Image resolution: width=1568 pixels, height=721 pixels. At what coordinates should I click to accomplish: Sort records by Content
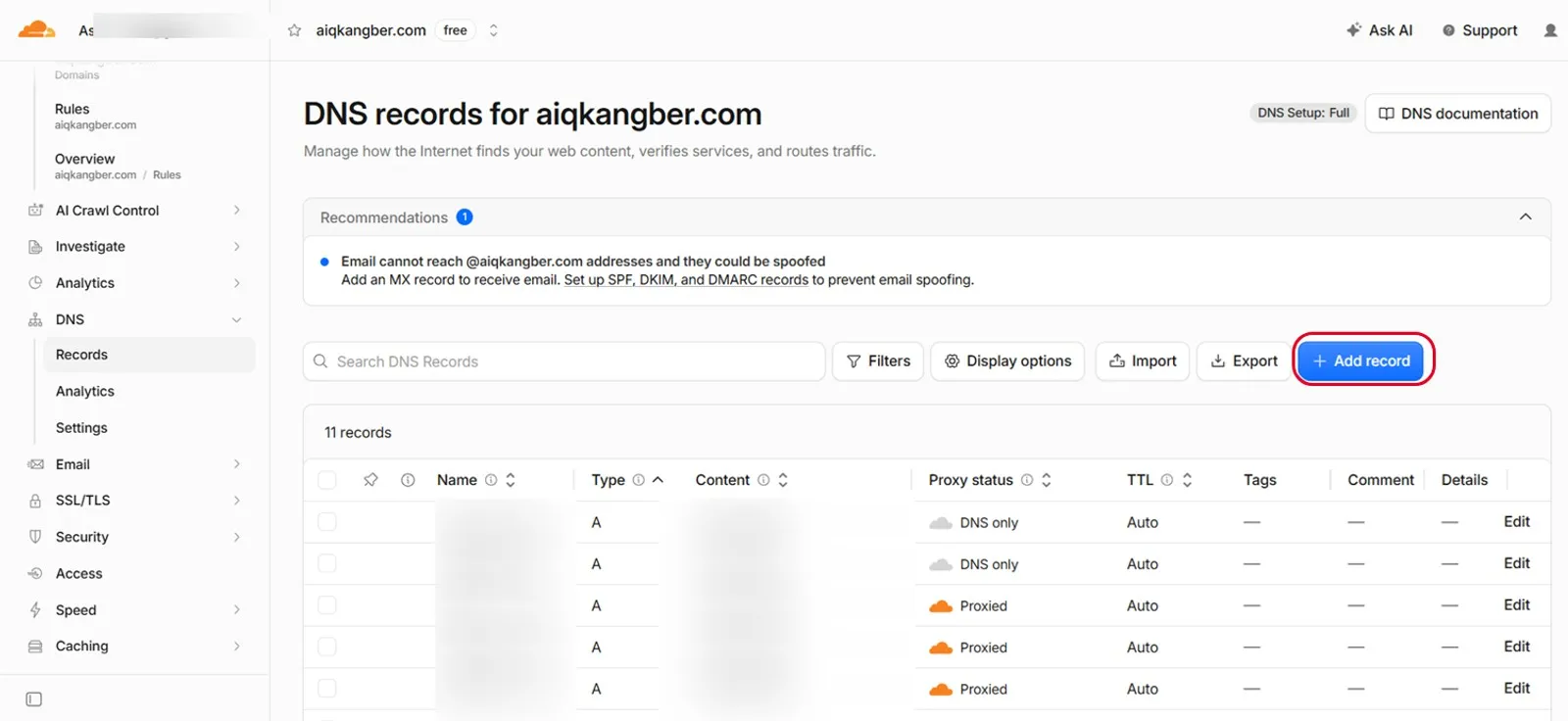pyautogui.click(x=783, y=480)
